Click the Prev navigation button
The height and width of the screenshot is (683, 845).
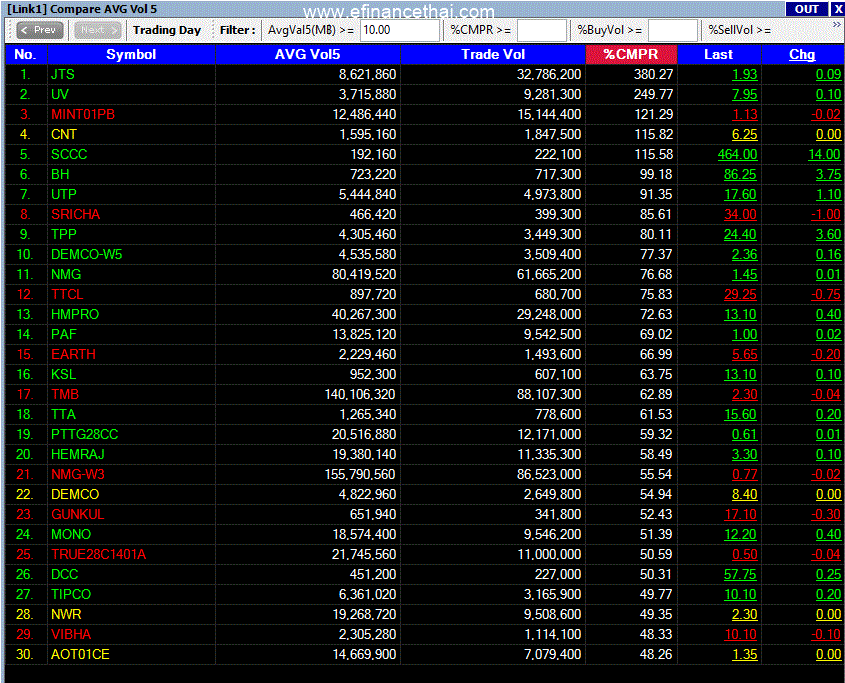[40, 30]
